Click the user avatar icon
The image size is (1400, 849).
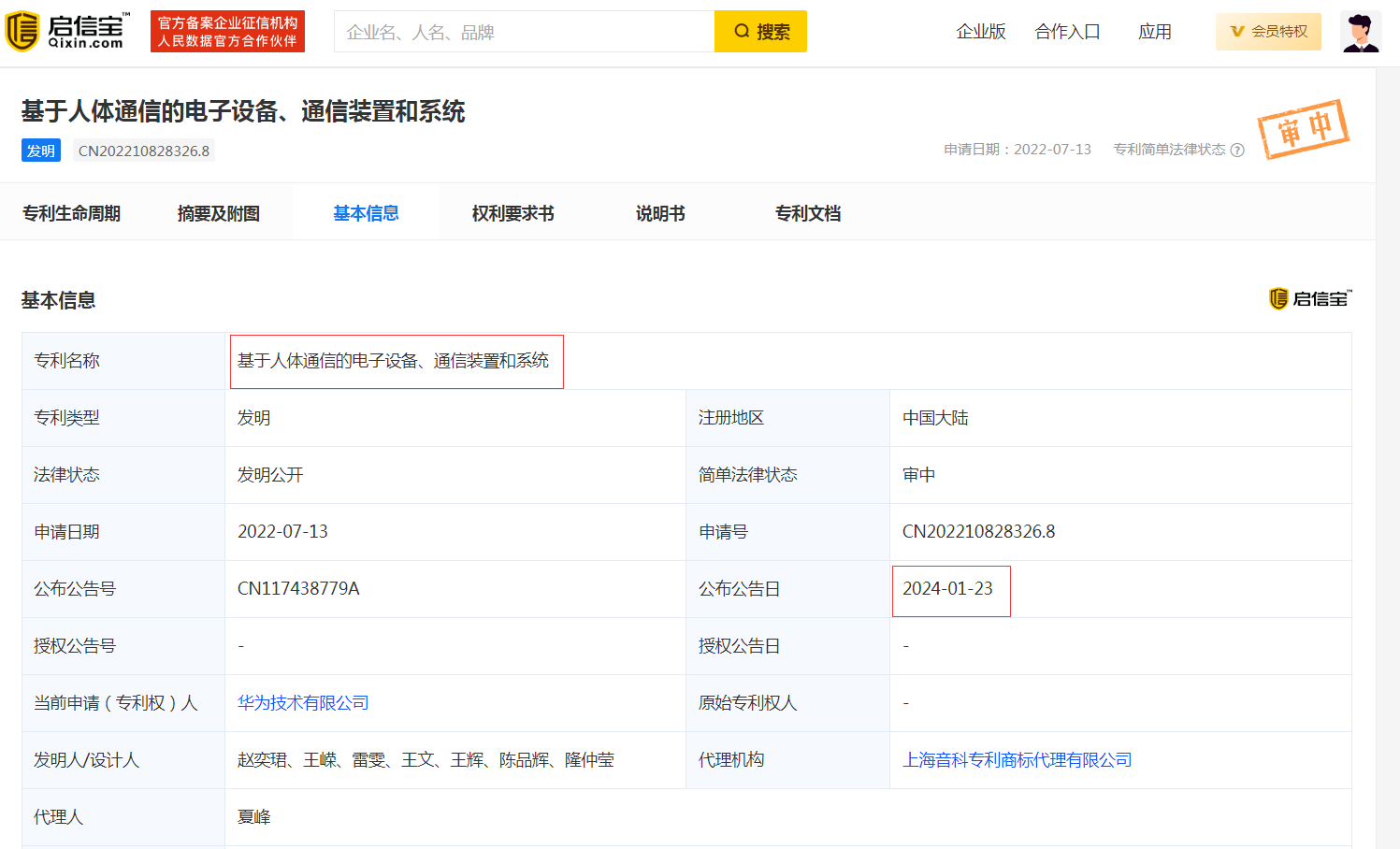pos(1361,32)
